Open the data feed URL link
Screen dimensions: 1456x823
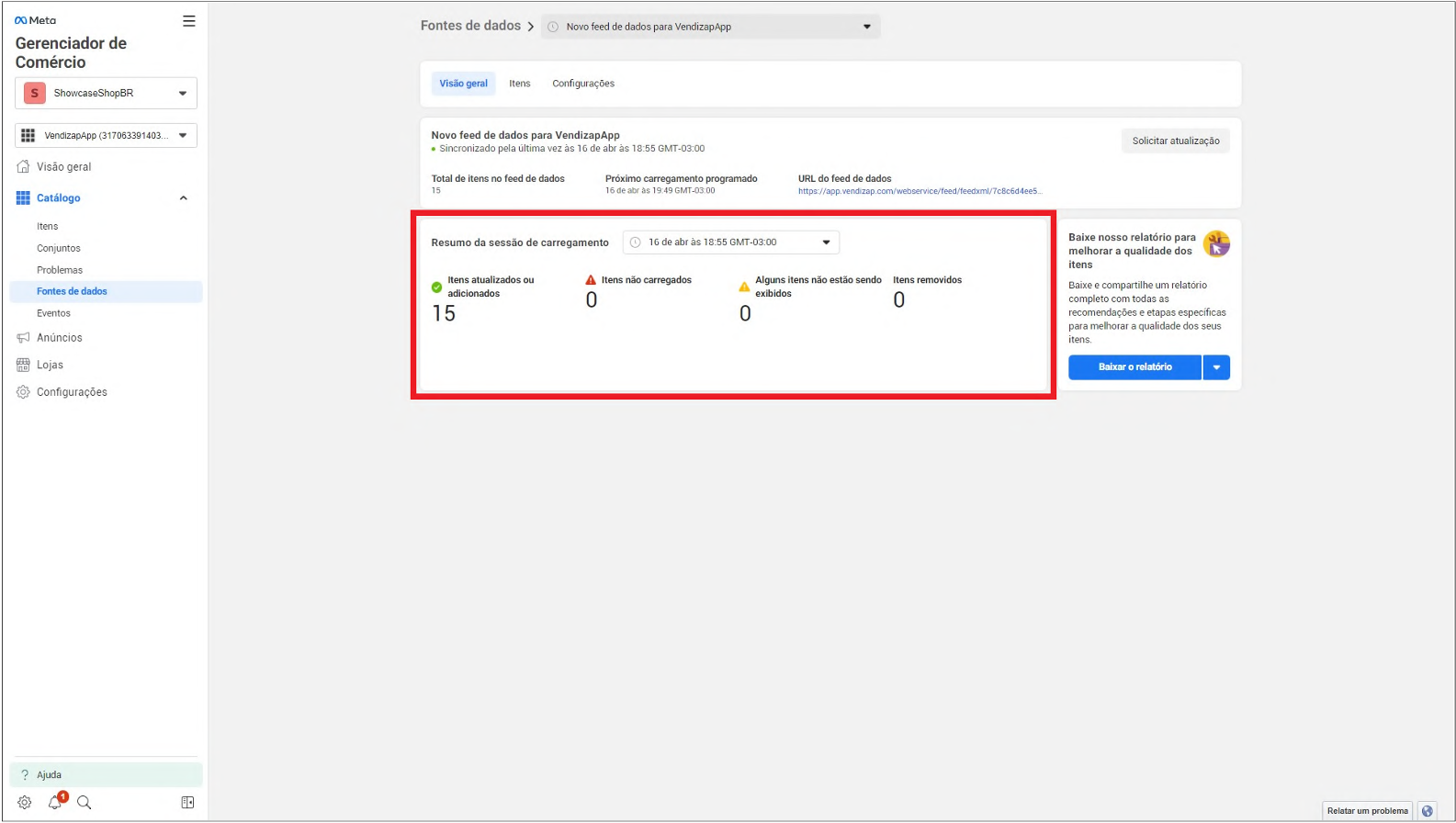click(919, 191)
